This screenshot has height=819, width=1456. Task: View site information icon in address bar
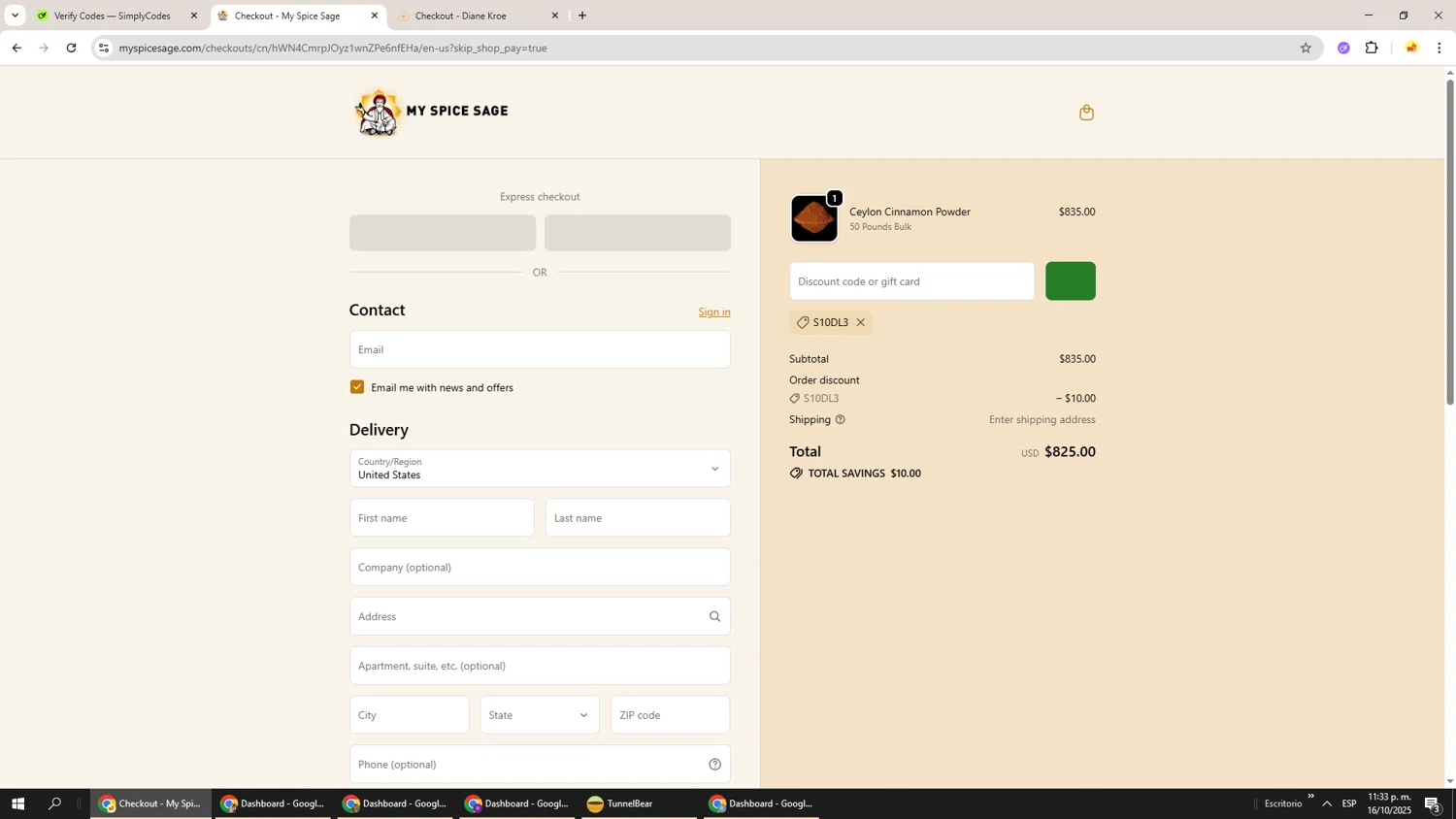[104, 48]
